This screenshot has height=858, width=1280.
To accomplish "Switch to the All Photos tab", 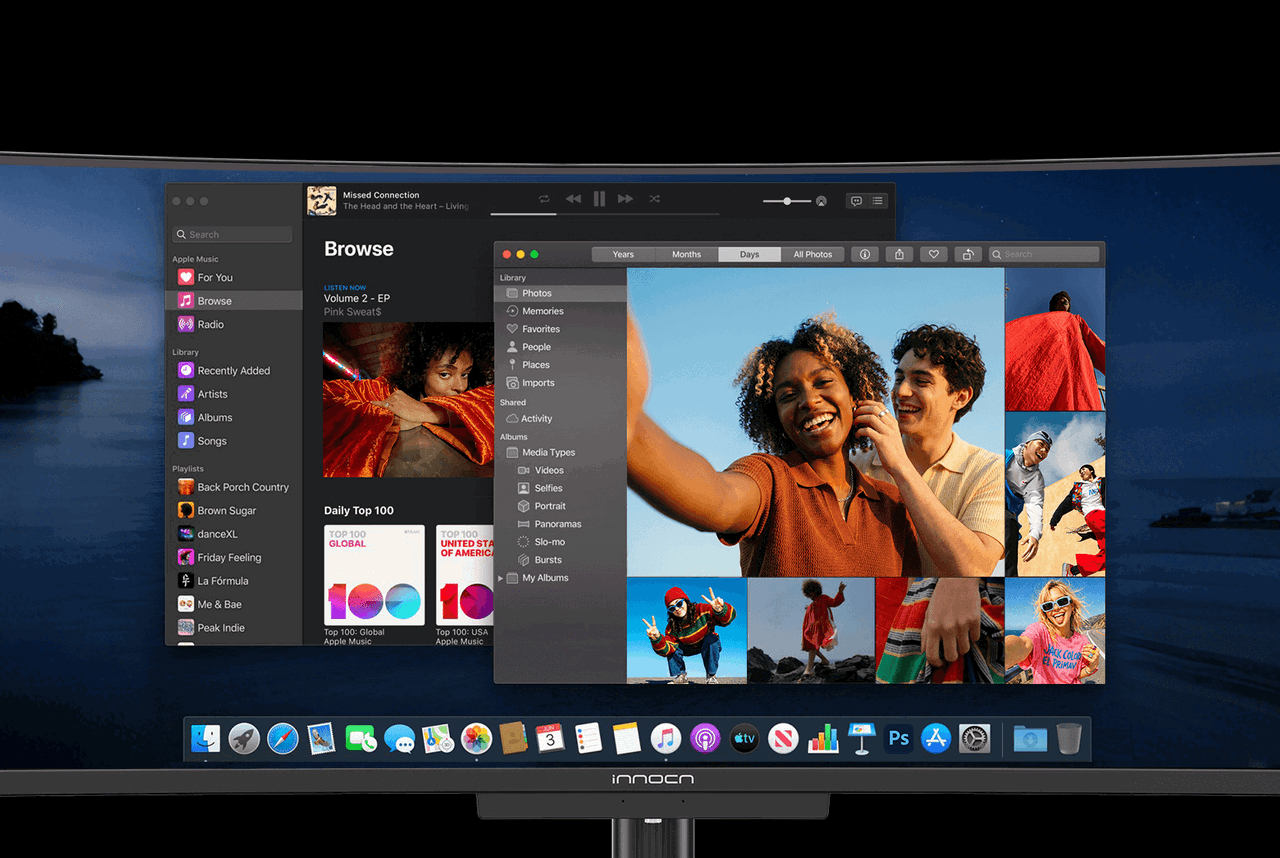I will point(812,254).
